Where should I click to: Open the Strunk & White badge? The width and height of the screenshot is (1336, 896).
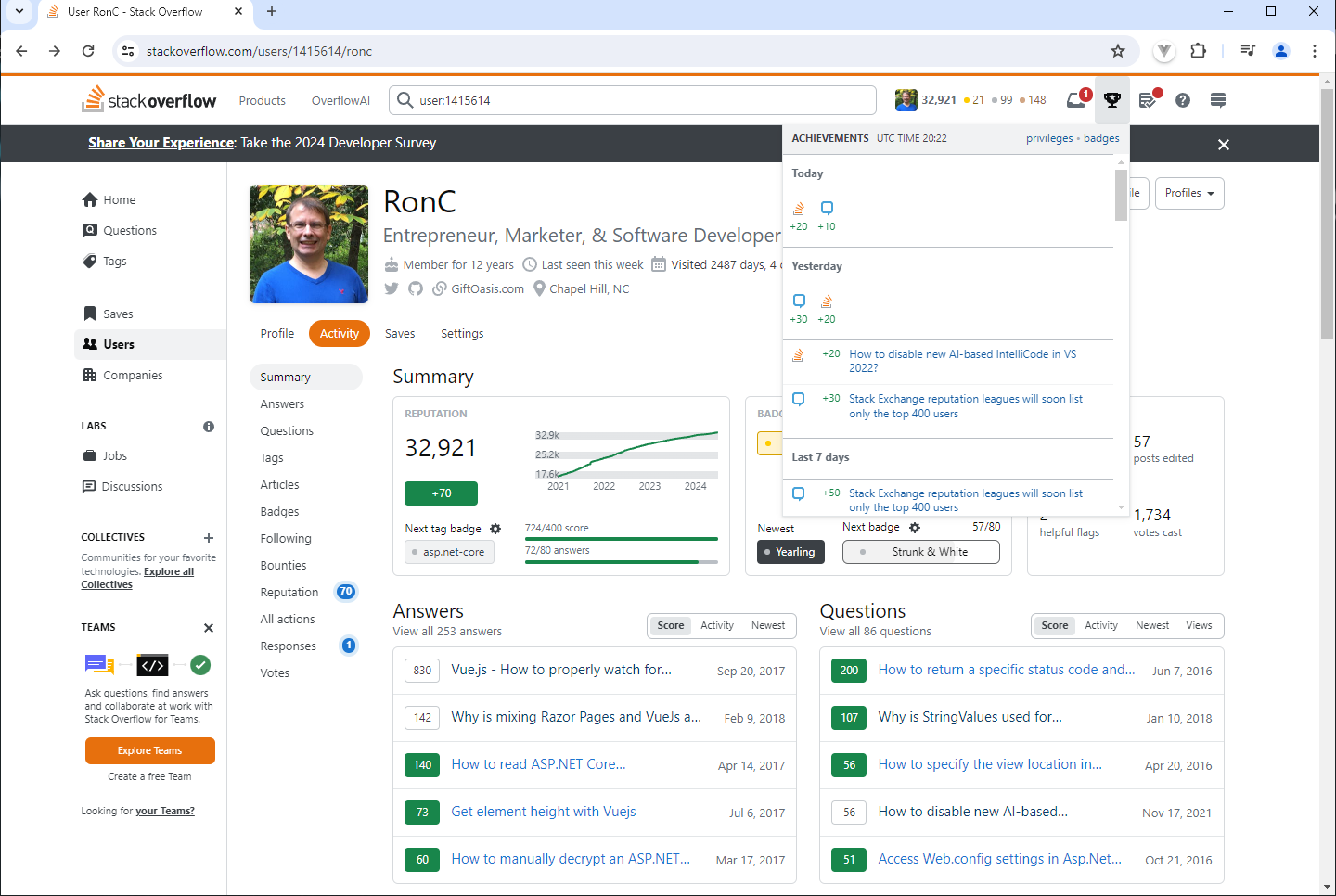(921, 552)
